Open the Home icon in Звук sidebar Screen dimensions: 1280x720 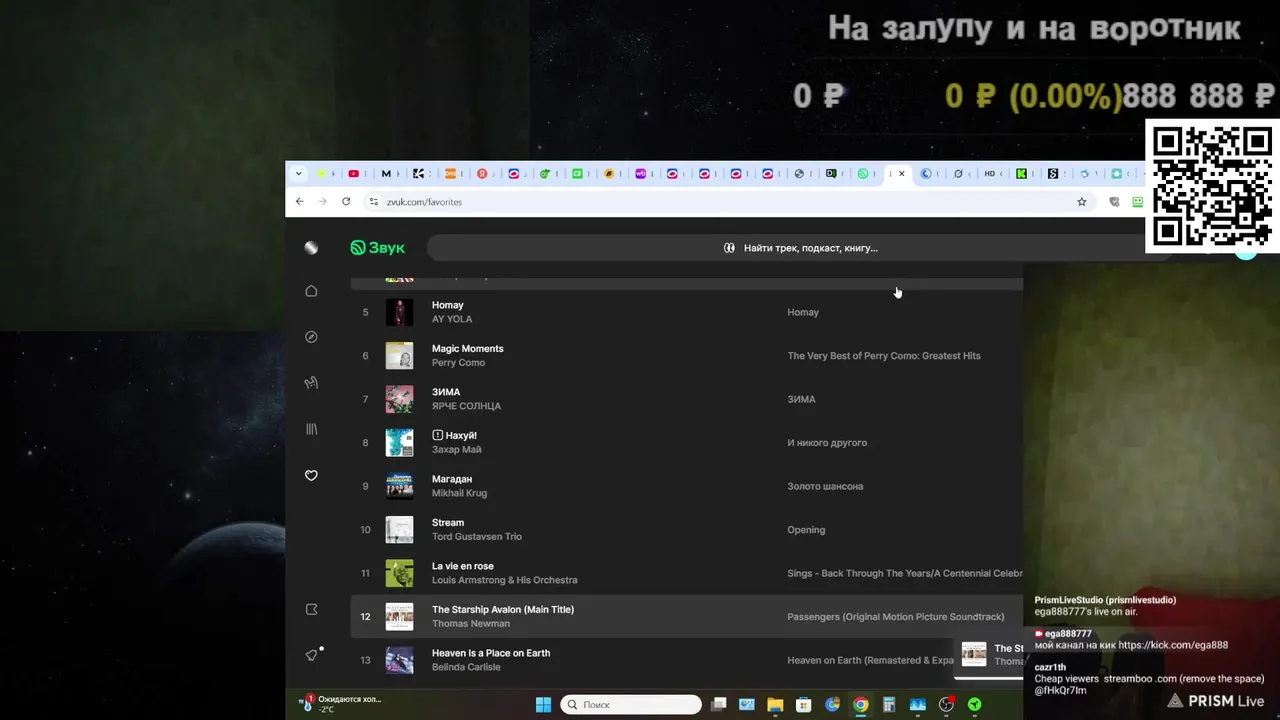pyautogui.click(x=311, y=291)
